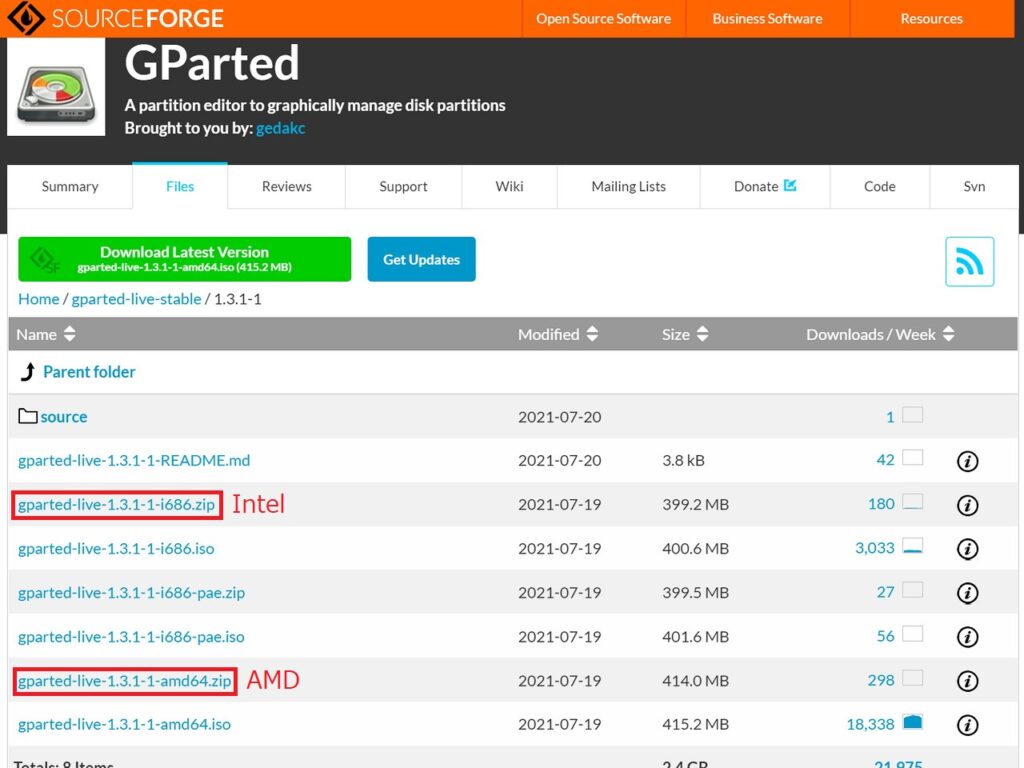
Task: Show info for gparted-live-1.3.1-1-README.md
Action: click(x=967, y=461)
